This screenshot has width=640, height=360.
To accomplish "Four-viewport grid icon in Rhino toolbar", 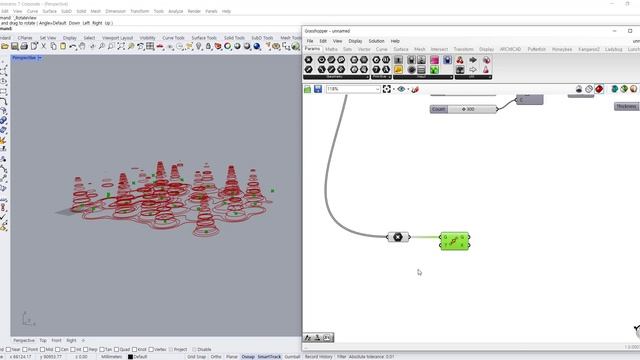I will pyautogui.click(x=150, y=47).
